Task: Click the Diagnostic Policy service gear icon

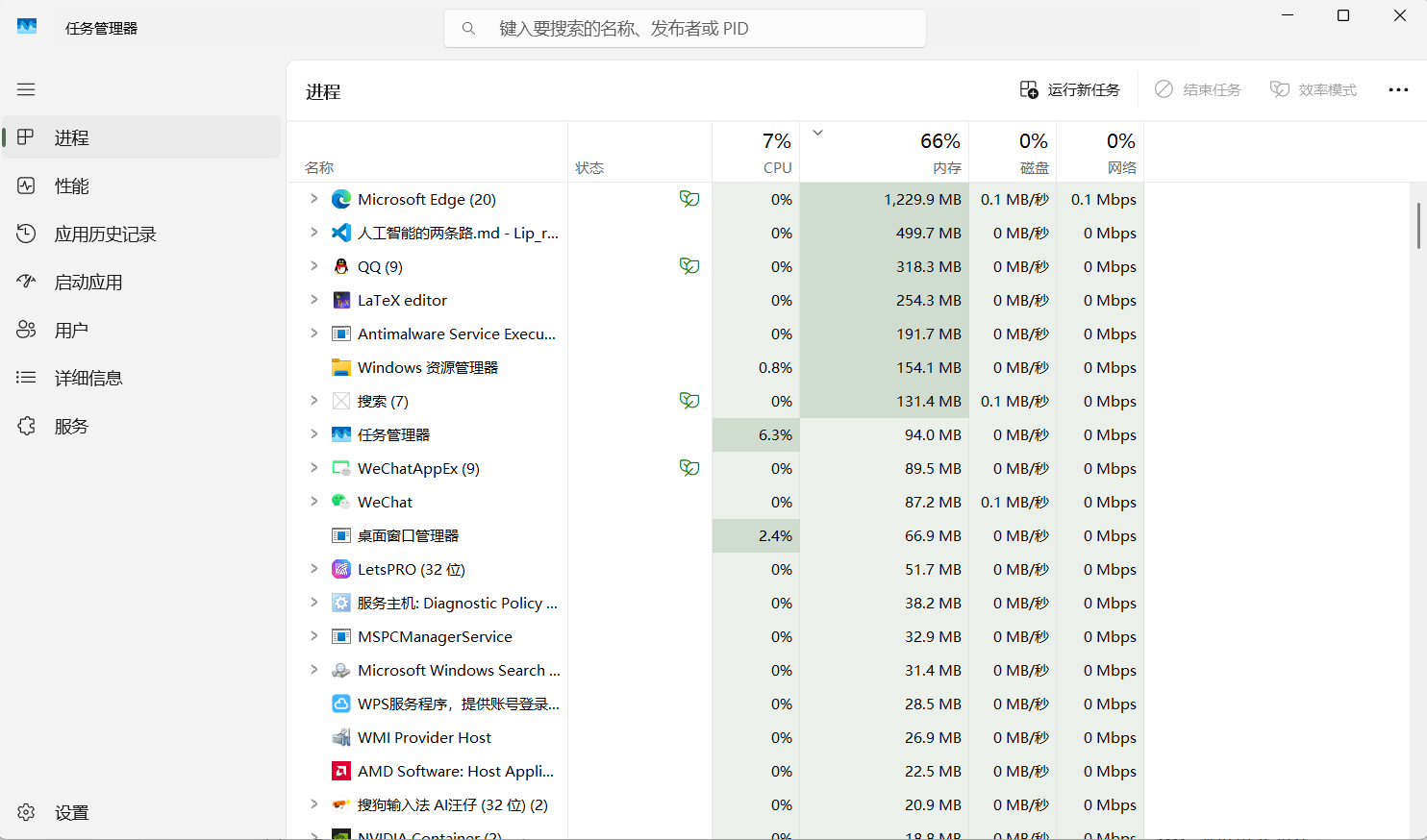Action: (341, 603)
